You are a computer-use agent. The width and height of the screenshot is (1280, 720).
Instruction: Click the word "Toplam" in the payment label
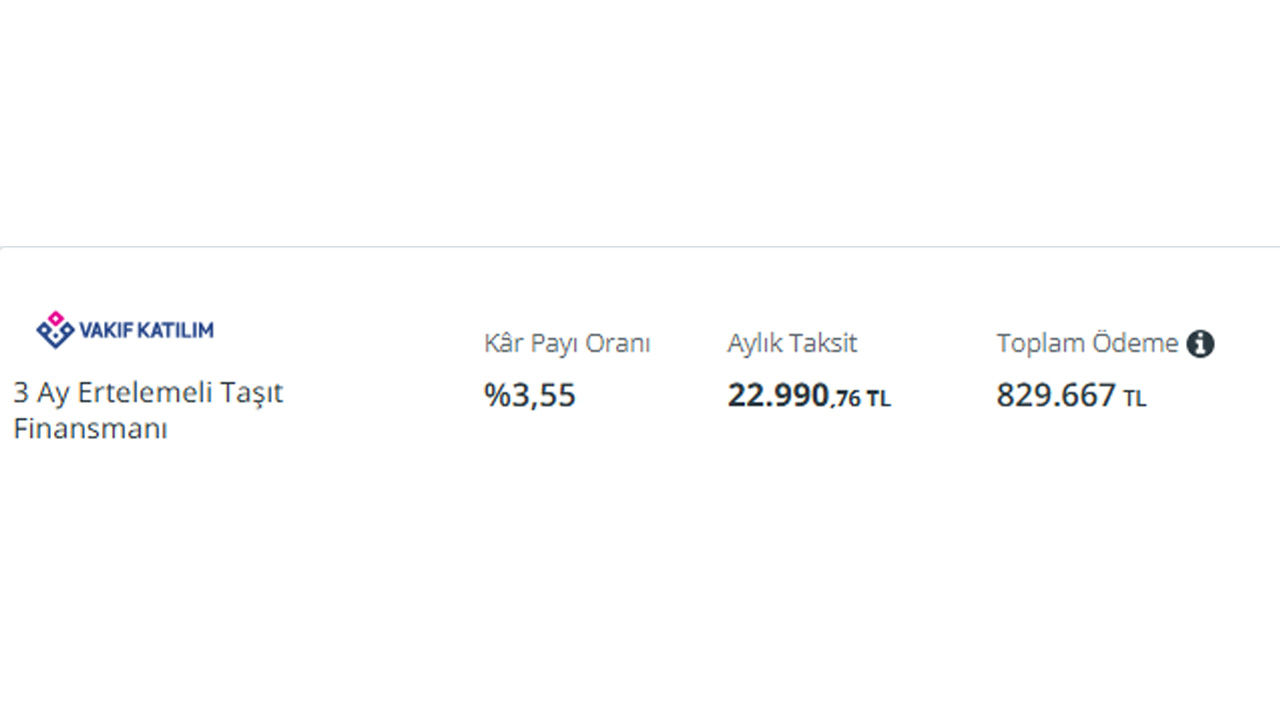click(x=1040, y=344)
